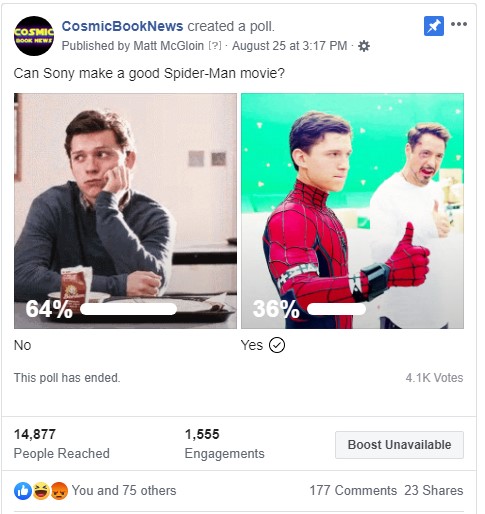The image size is (485, 514).
Task: Click the Angry reaction icon
Action: click(59, 491)
